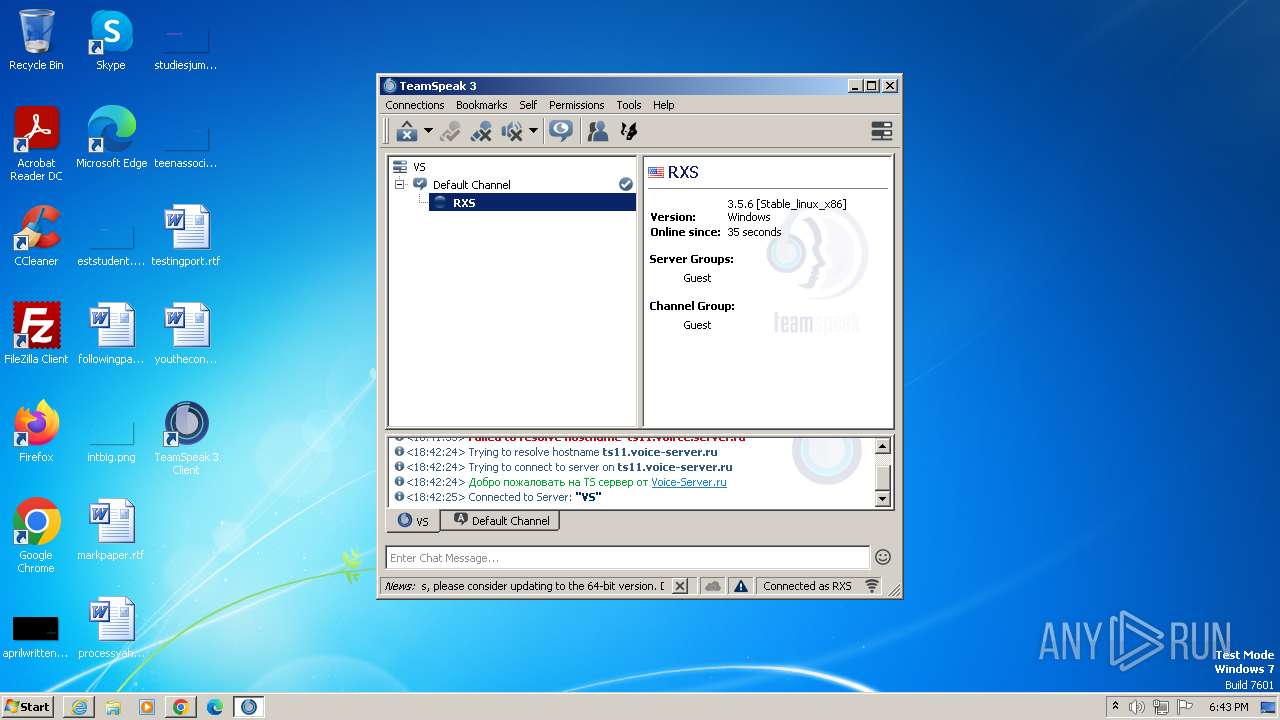Click the cloud sync status icon
The height and width of the screenshot is (720, 1280).
coord(712,587)
